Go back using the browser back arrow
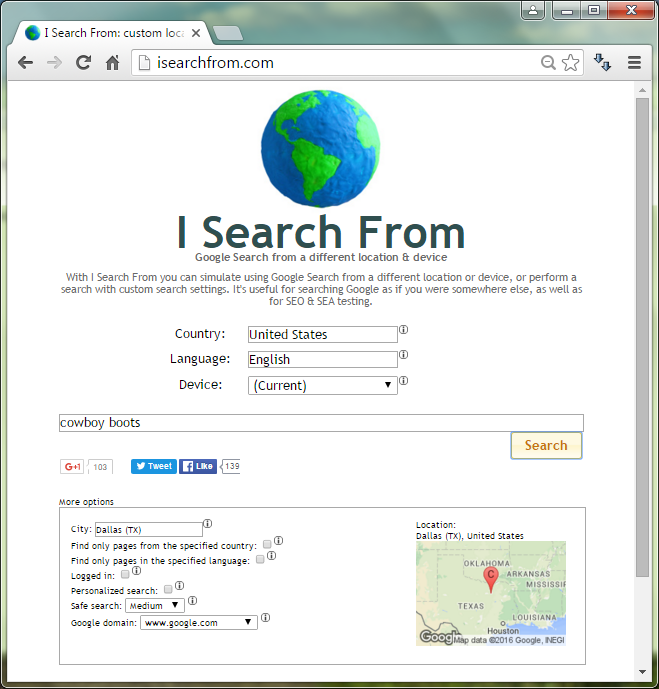Image resolution: width=659 pixels, height=689 pixels. pyautogui.click(x=25, y=63)
